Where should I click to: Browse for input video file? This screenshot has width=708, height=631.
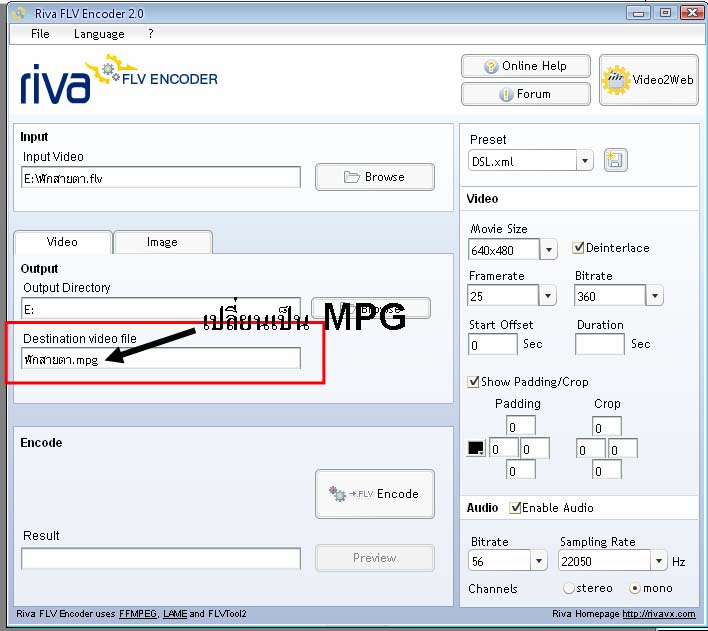[x=375, y=177]
